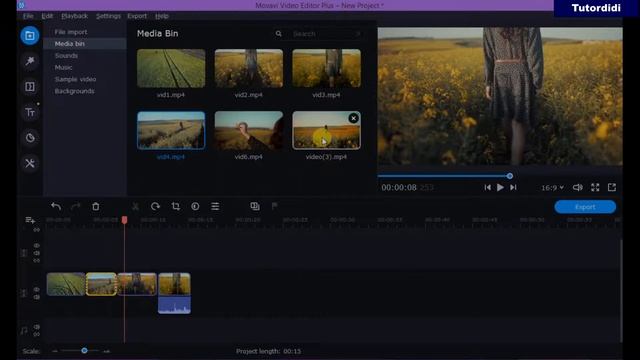Image resolution: width=640 pixels, height=360 pixels.
Task: Select Backgrounds in the sidebar
Action: pyautogui.click(x=75, y=91)
